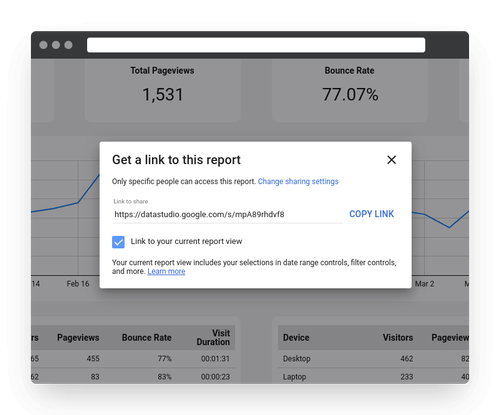Viewport: 500px width, 415px height.
Task: Sort by Bounce Rate column in left table
Action: coord(147,338)
